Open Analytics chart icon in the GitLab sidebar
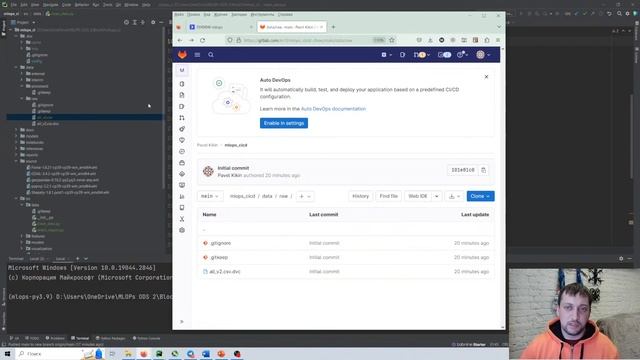 [182, 197]
